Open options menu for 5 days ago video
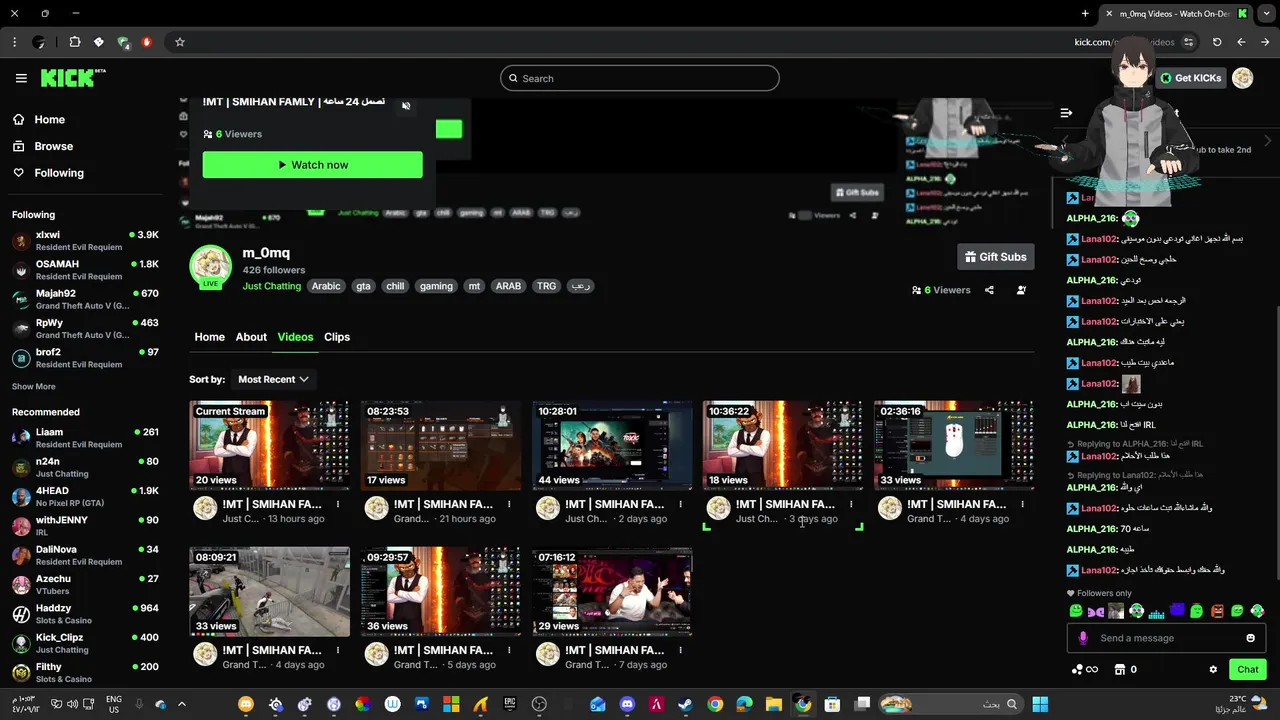1280x720 pixels. click(x=509, y=650)
